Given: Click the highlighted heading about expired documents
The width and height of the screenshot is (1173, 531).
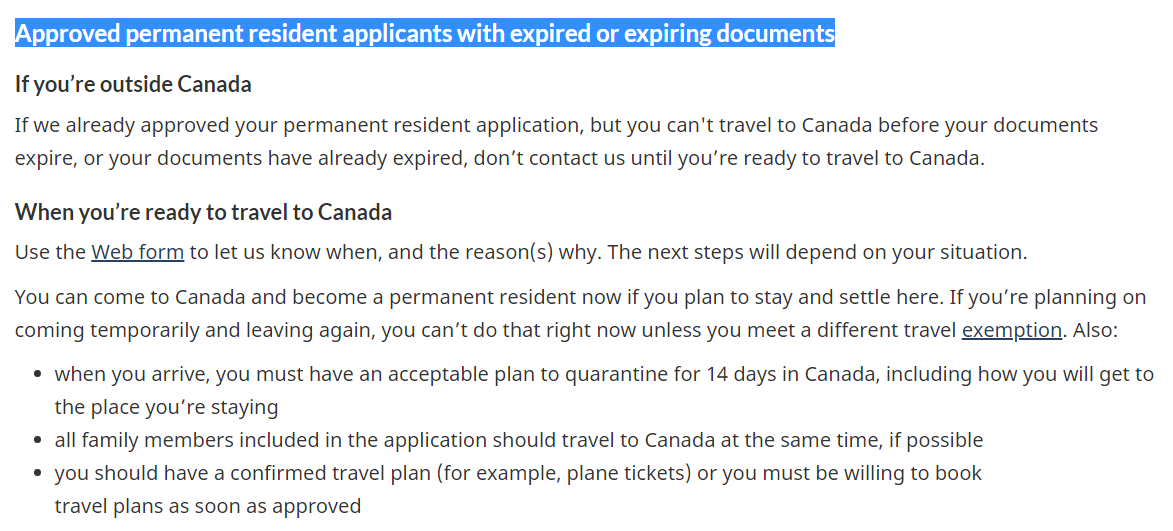Looking at the screenshot, I should click(x=425, y=33).
